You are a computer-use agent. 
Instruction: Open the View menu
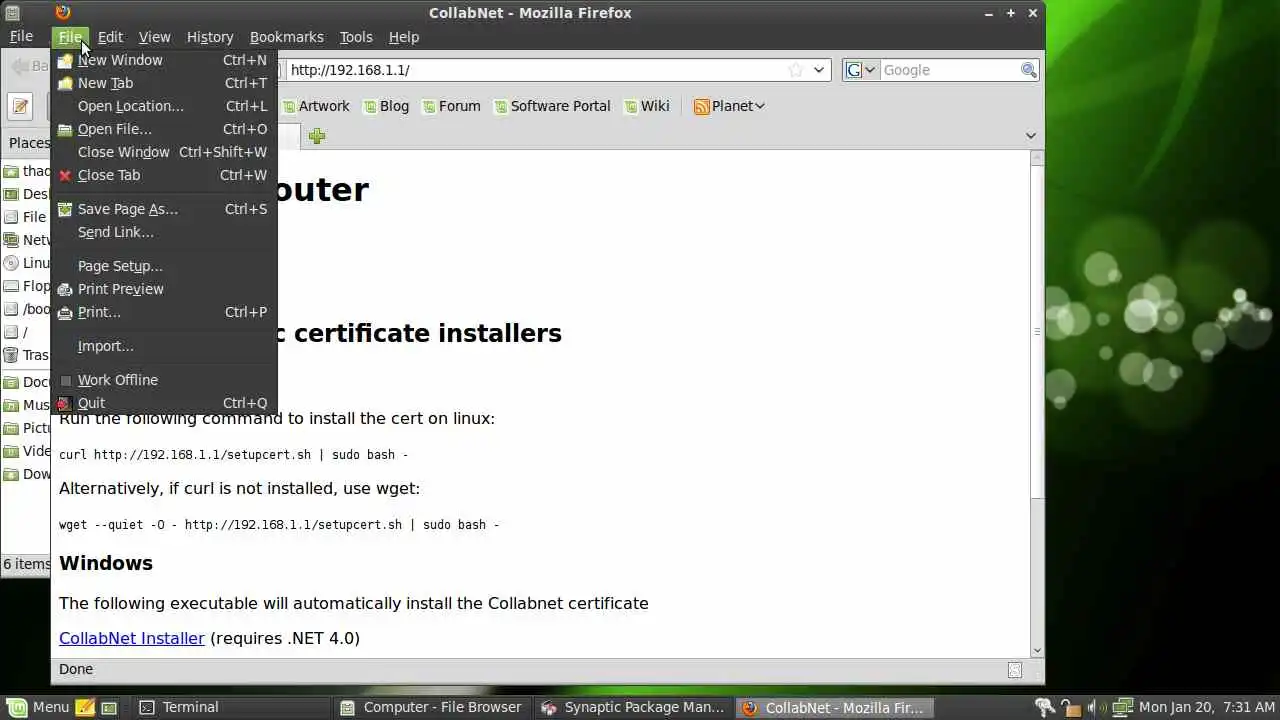pos(154,37)
